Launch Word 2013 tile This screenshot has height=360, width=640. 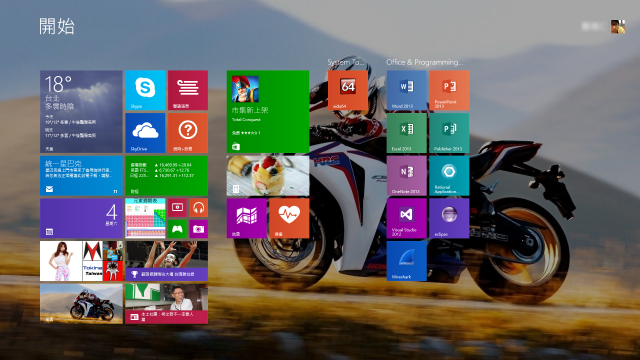click(407, 90)
